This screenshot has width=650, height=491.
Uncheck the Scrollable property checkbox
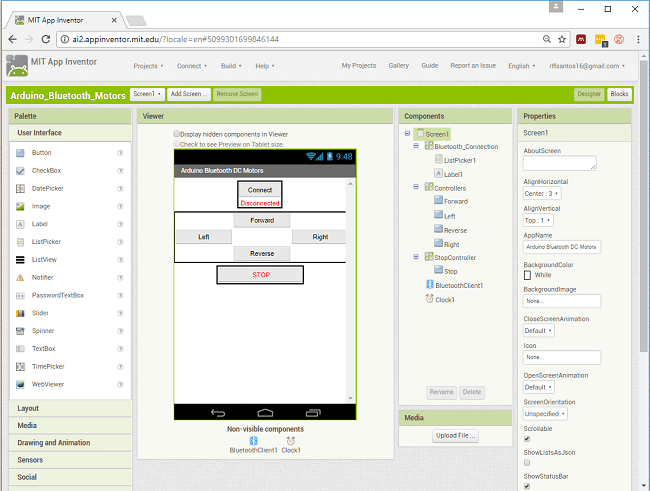[527, 438]
